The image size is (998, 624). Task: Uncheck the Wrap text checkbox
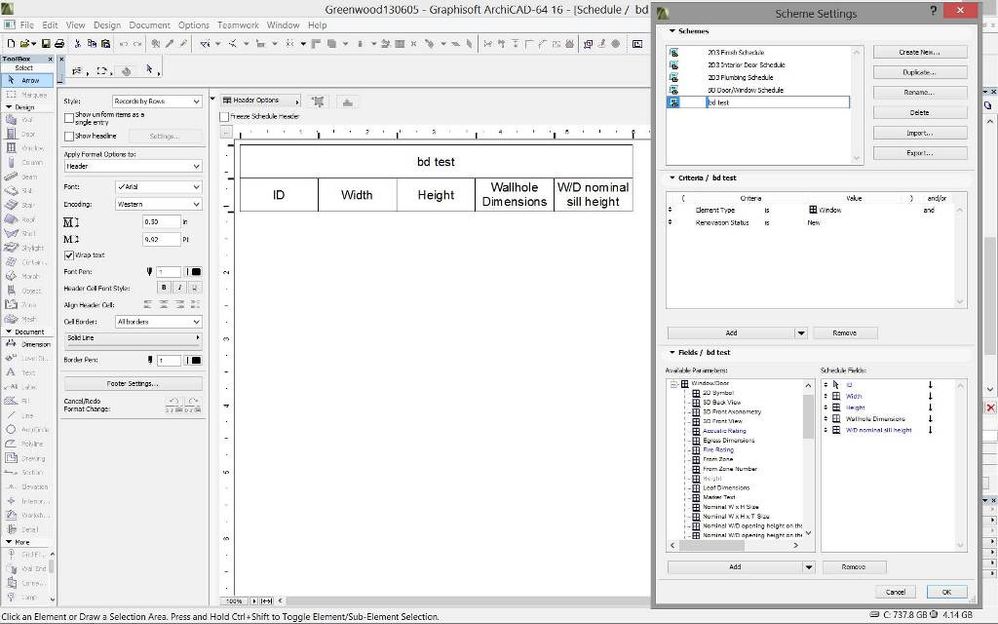point(69,255)
